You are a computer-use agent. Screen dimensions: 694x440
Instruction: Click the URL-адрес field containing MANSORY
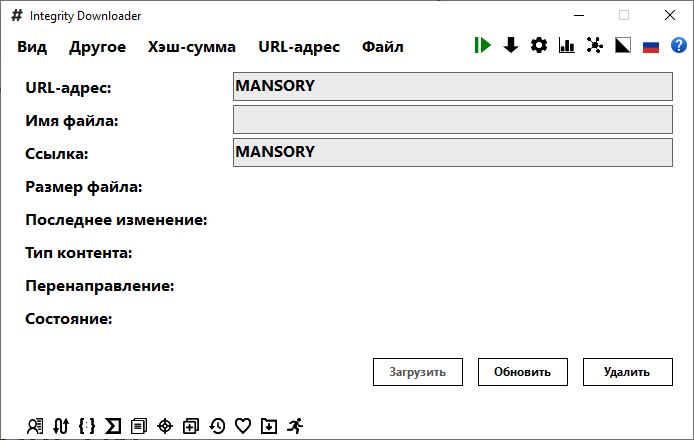point(453,86)
